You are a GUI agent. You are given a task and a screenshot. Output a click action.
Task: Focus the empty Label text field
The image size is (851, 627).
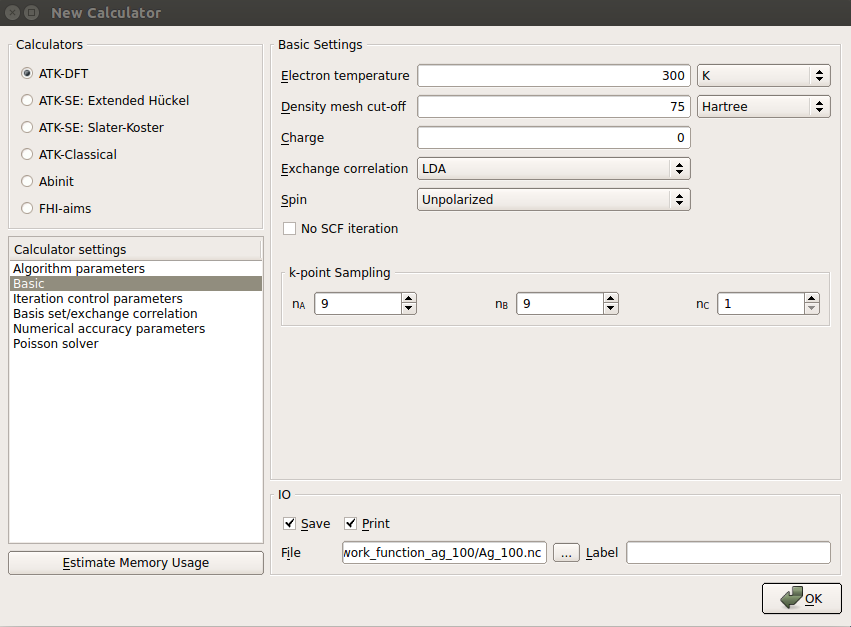coord(728,553)
